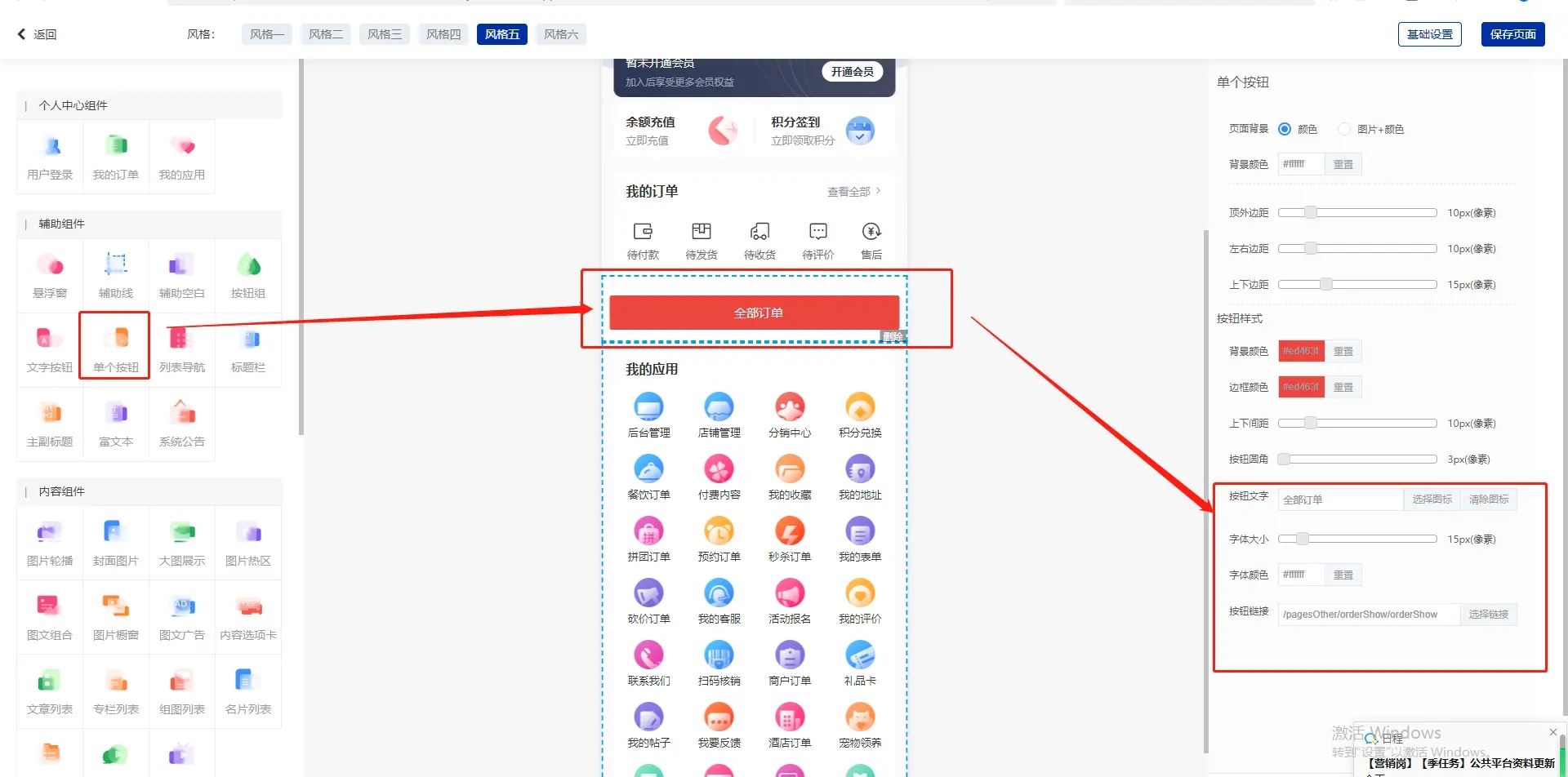Open 基础设置 settings button
1568x777 pixels.
[x=1429, y=34]
